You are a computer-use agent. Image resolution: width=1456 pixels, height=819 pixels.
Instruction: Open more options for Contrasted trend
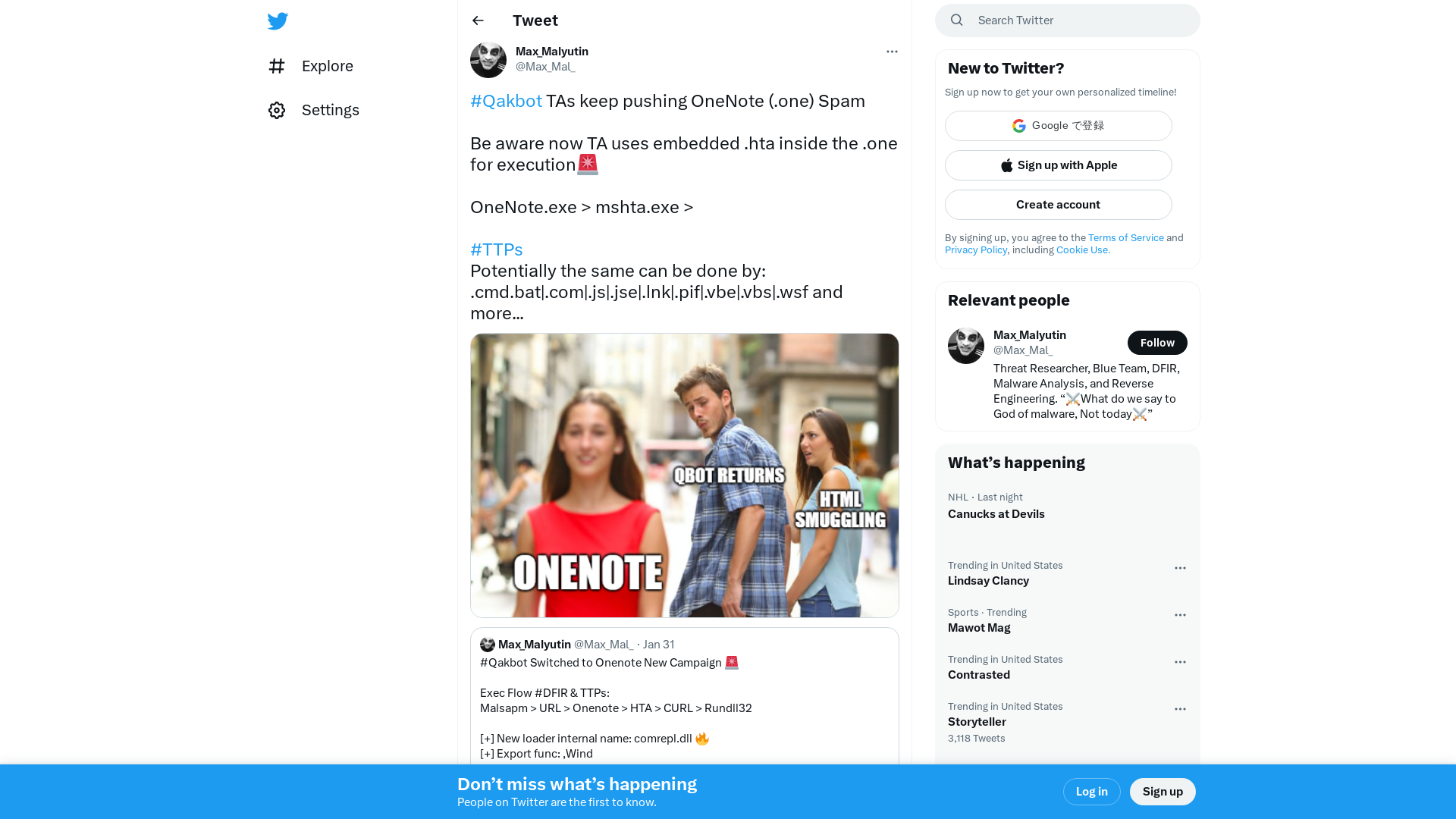[x=1180, y=662]
